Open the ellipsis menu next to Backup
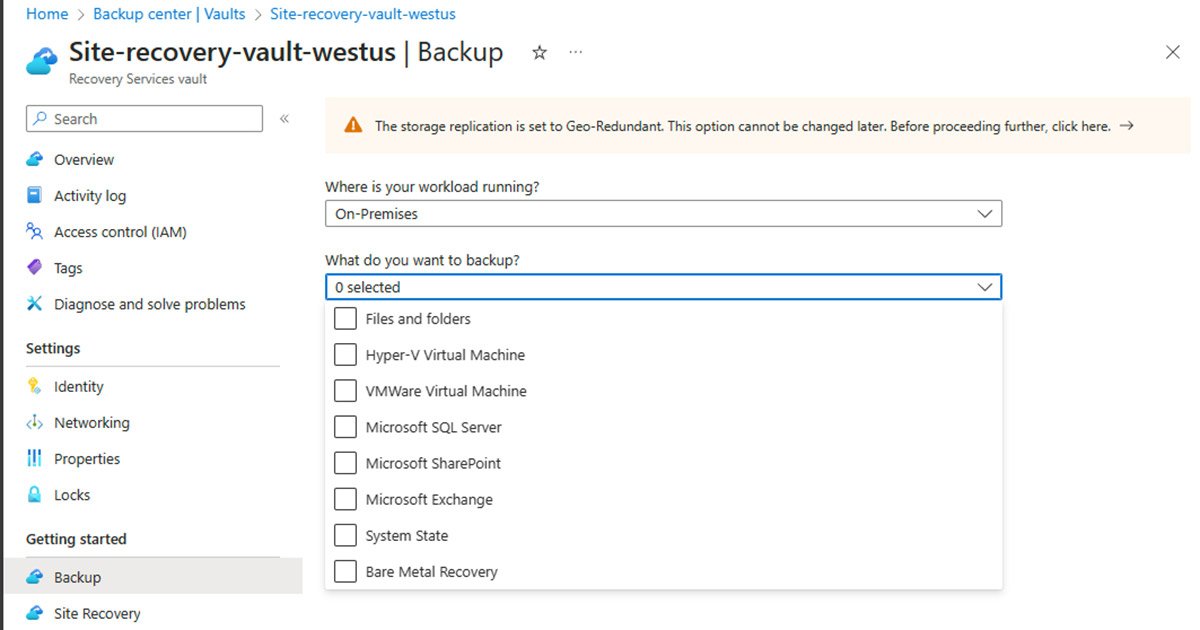The width and height of the screenshot is (1200, 630). pos(575,53)
